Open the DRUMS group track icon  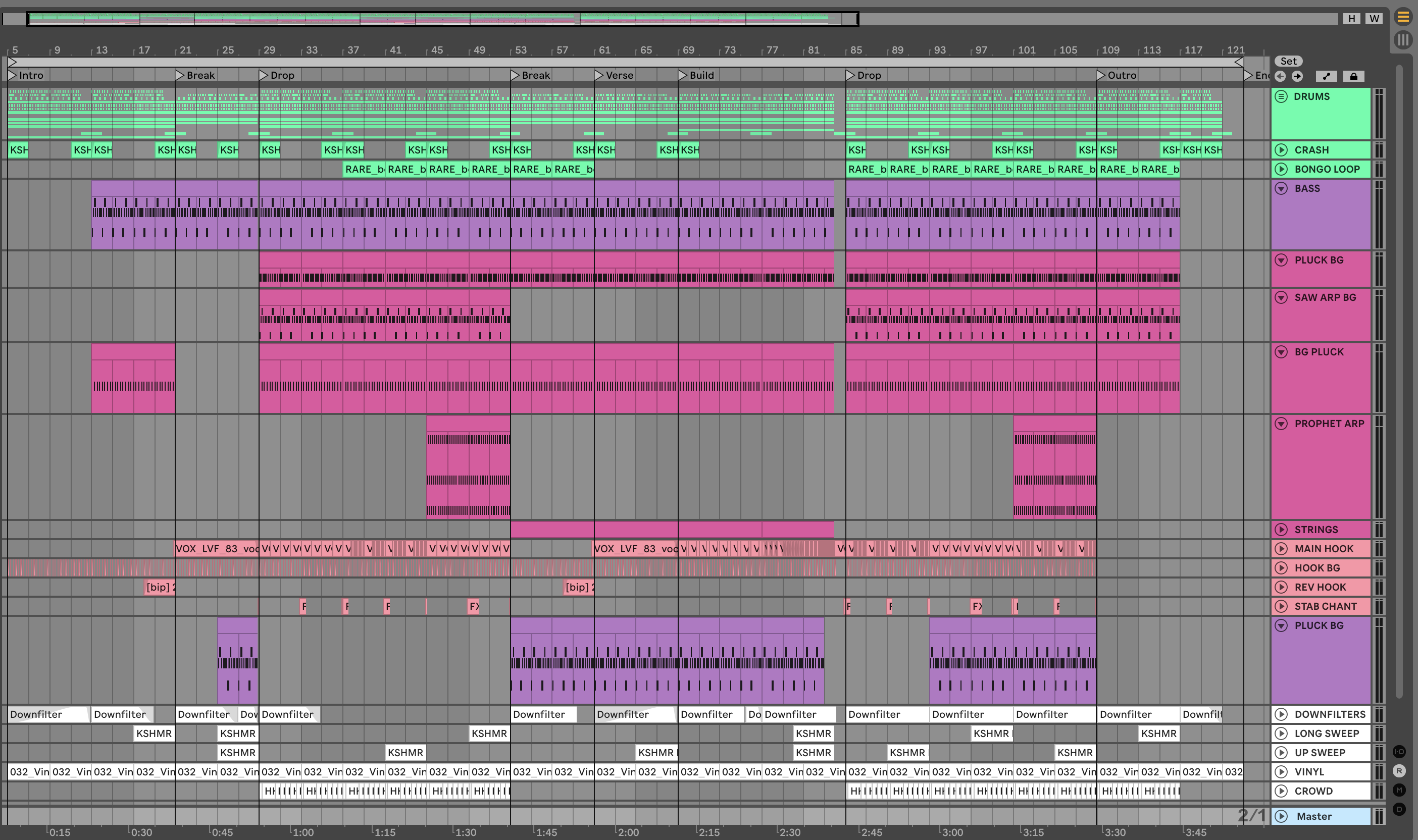(1281, 96)
